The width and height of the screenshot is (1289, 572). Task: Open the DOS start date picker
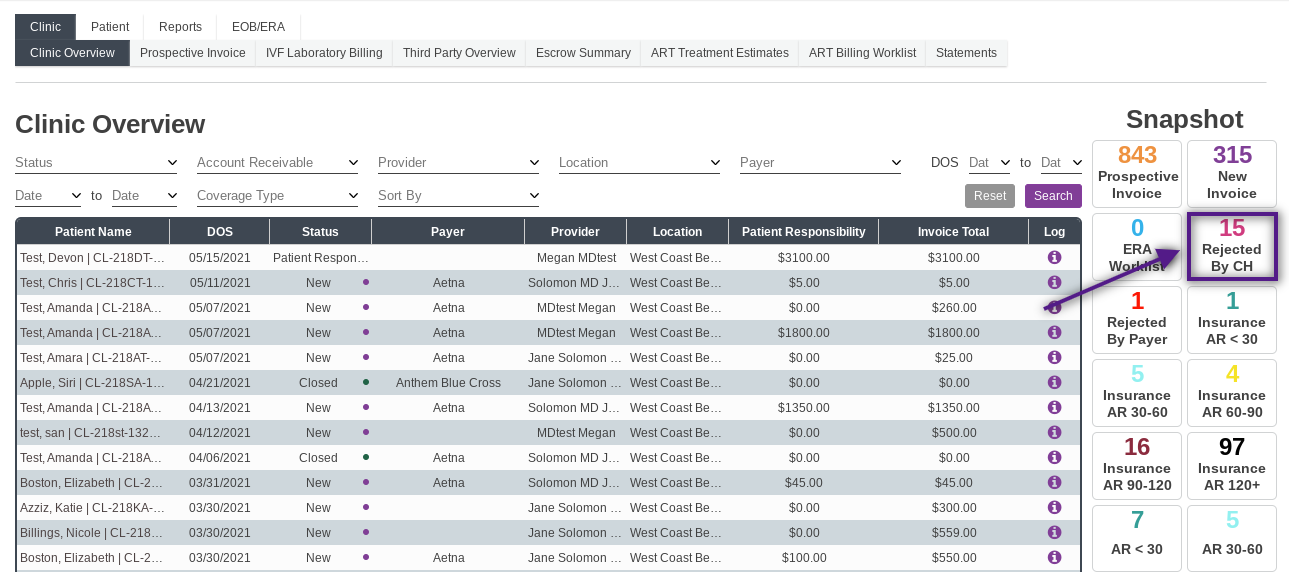click(x=990, y=163)
